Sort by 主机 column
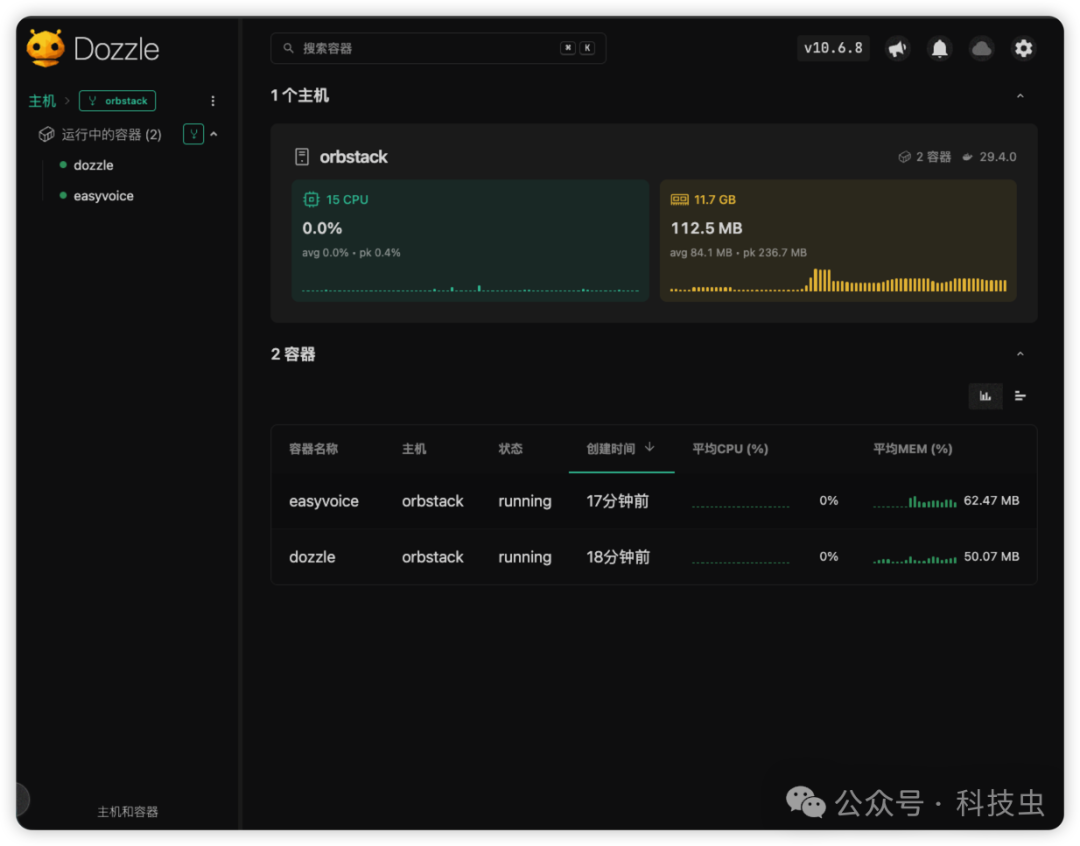 [414, 449]
